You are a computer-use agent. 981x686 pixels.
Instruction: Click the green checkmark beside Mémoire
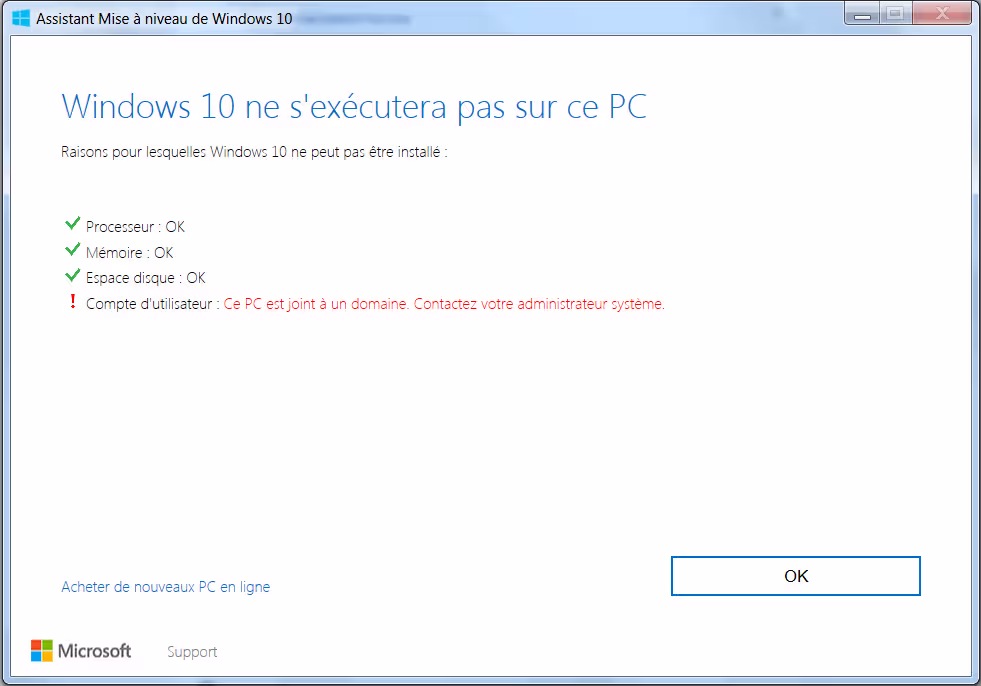point(72,249)
